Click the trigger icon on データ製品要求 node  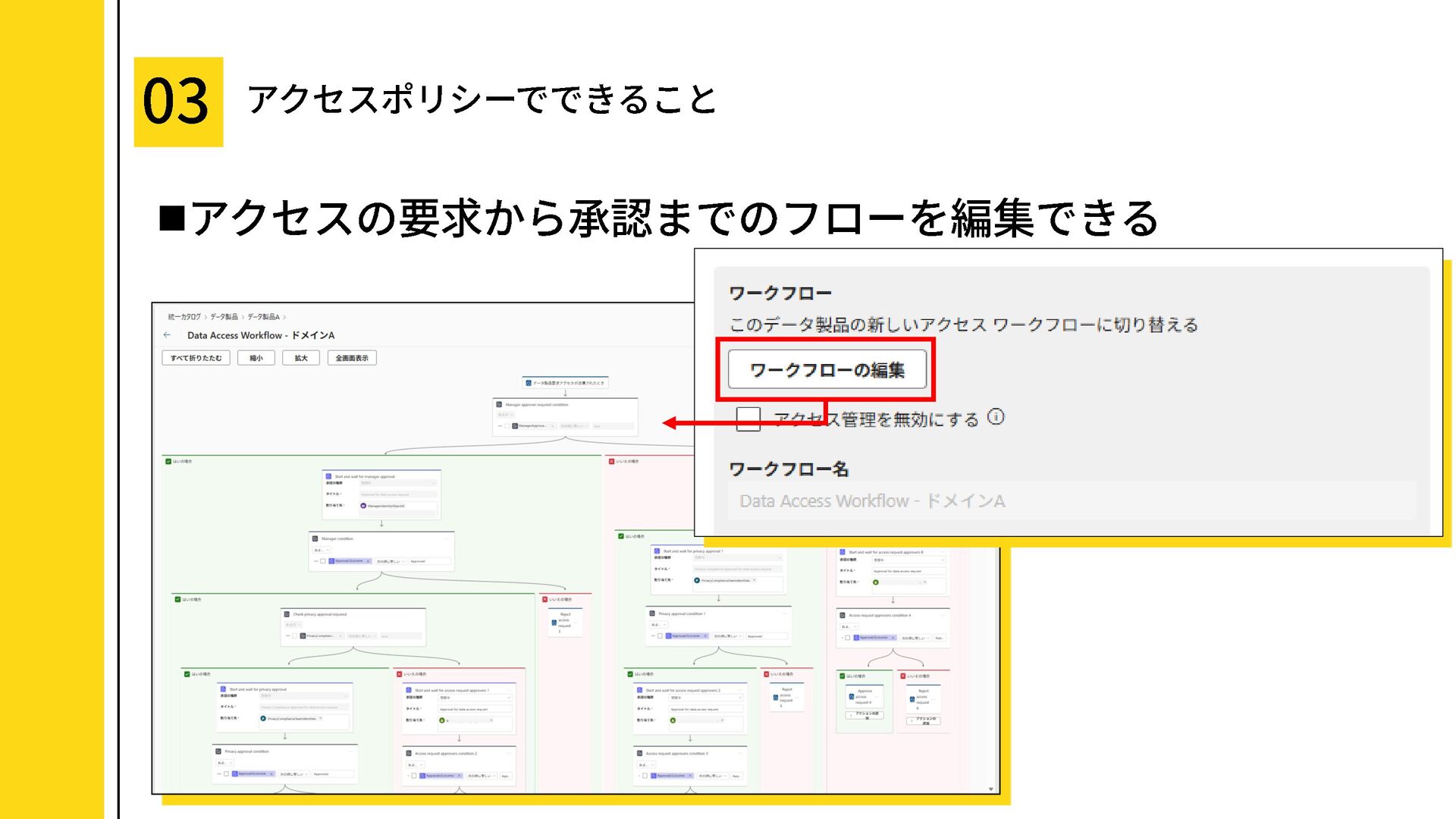(x=529, y=383)
